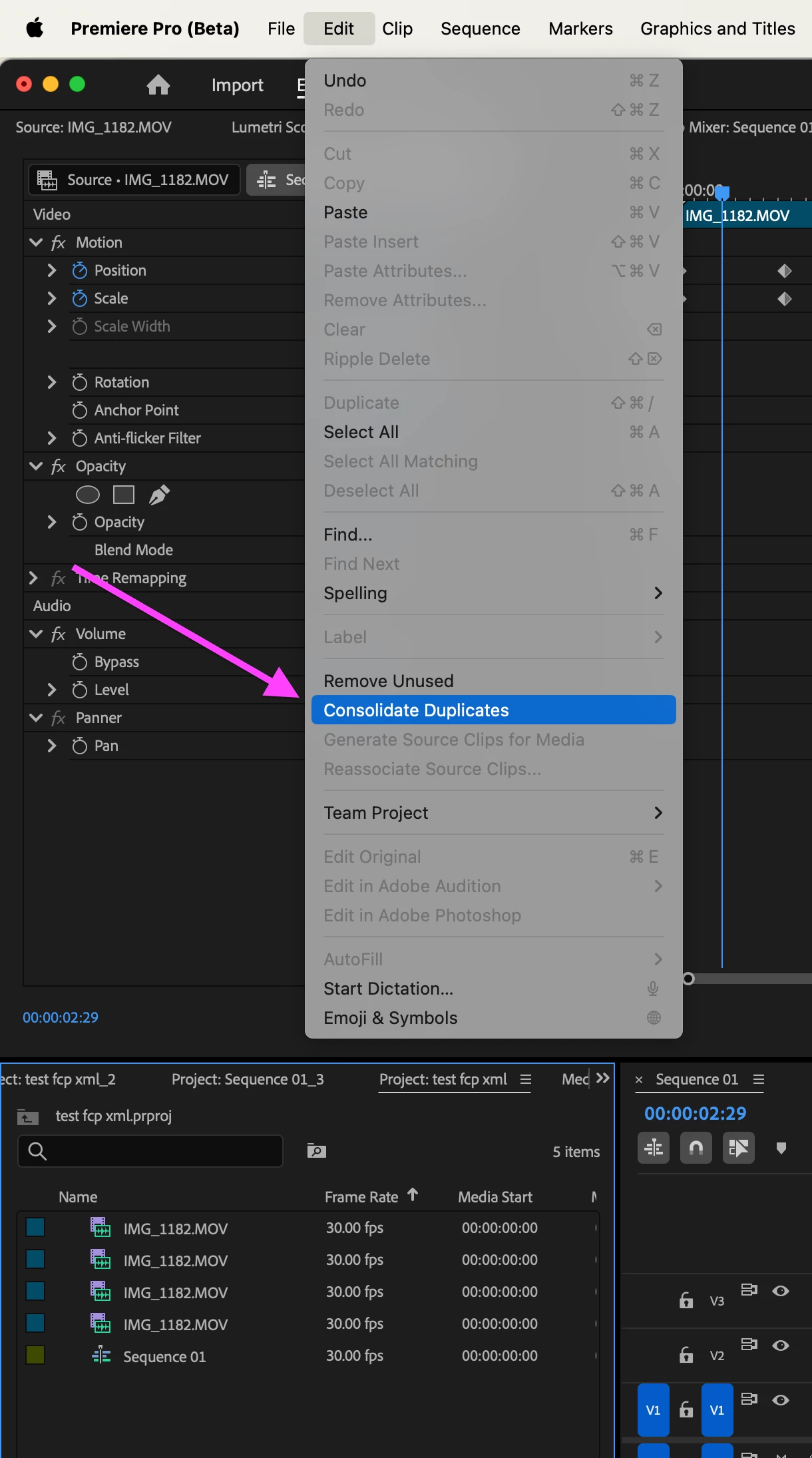Collapse the Motion effect group
Screen dimensions: 812x1458
point(36,242)
